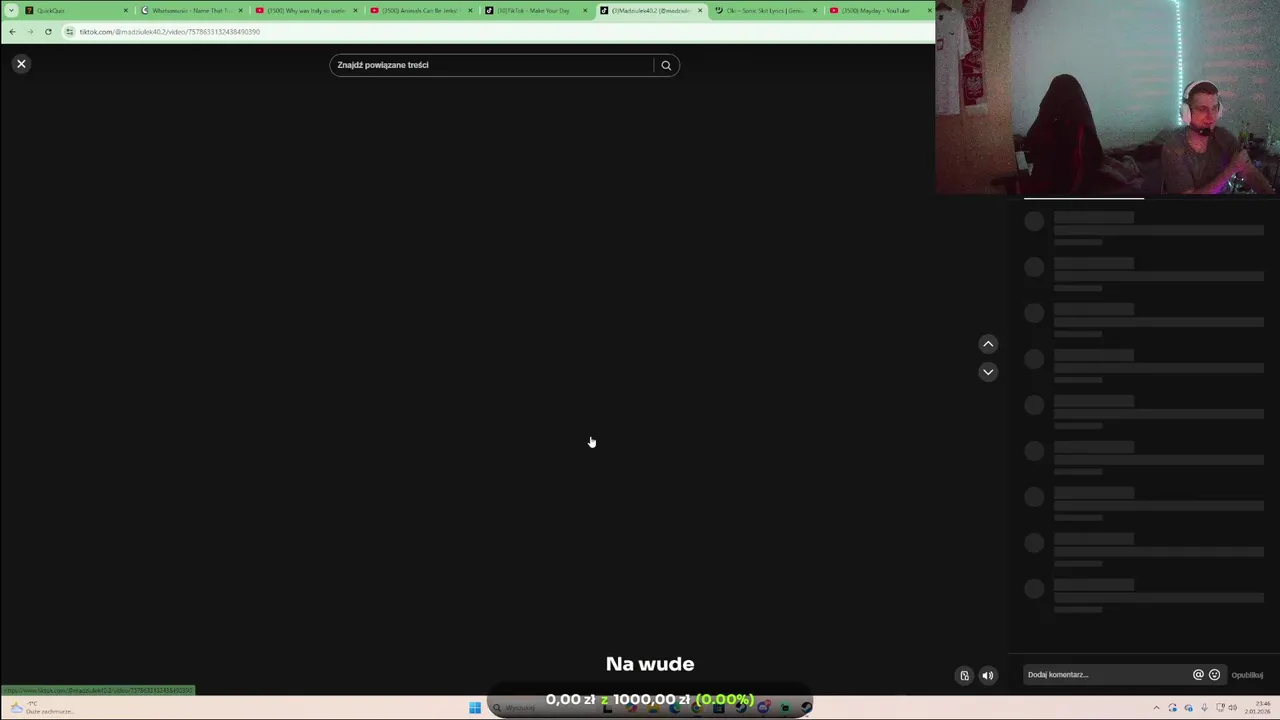Click the @ mention icon in comment box
Image resolution: width=1280 pixels, height=720 pixels.
pyautogui.click(x=1198, y=675)
